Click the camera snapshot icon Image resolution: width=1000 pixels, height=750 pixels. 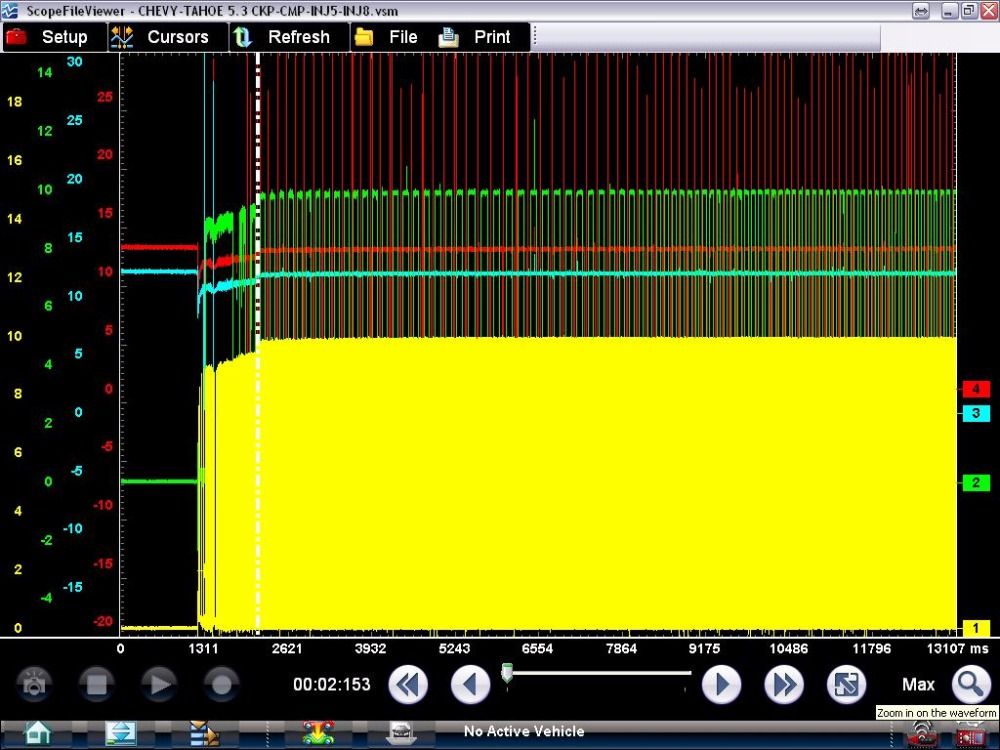point(35,685)
